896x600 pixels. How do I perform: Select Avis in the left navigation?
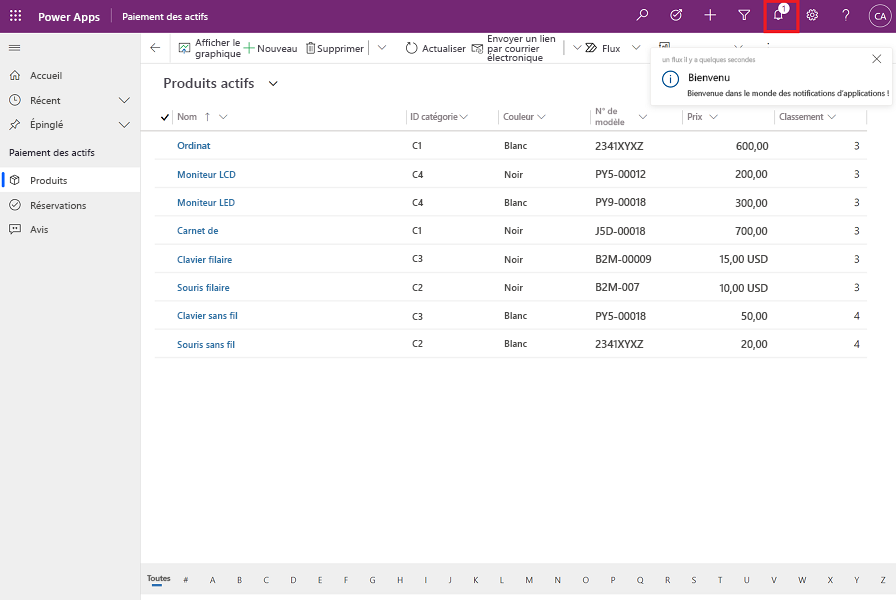39,229
